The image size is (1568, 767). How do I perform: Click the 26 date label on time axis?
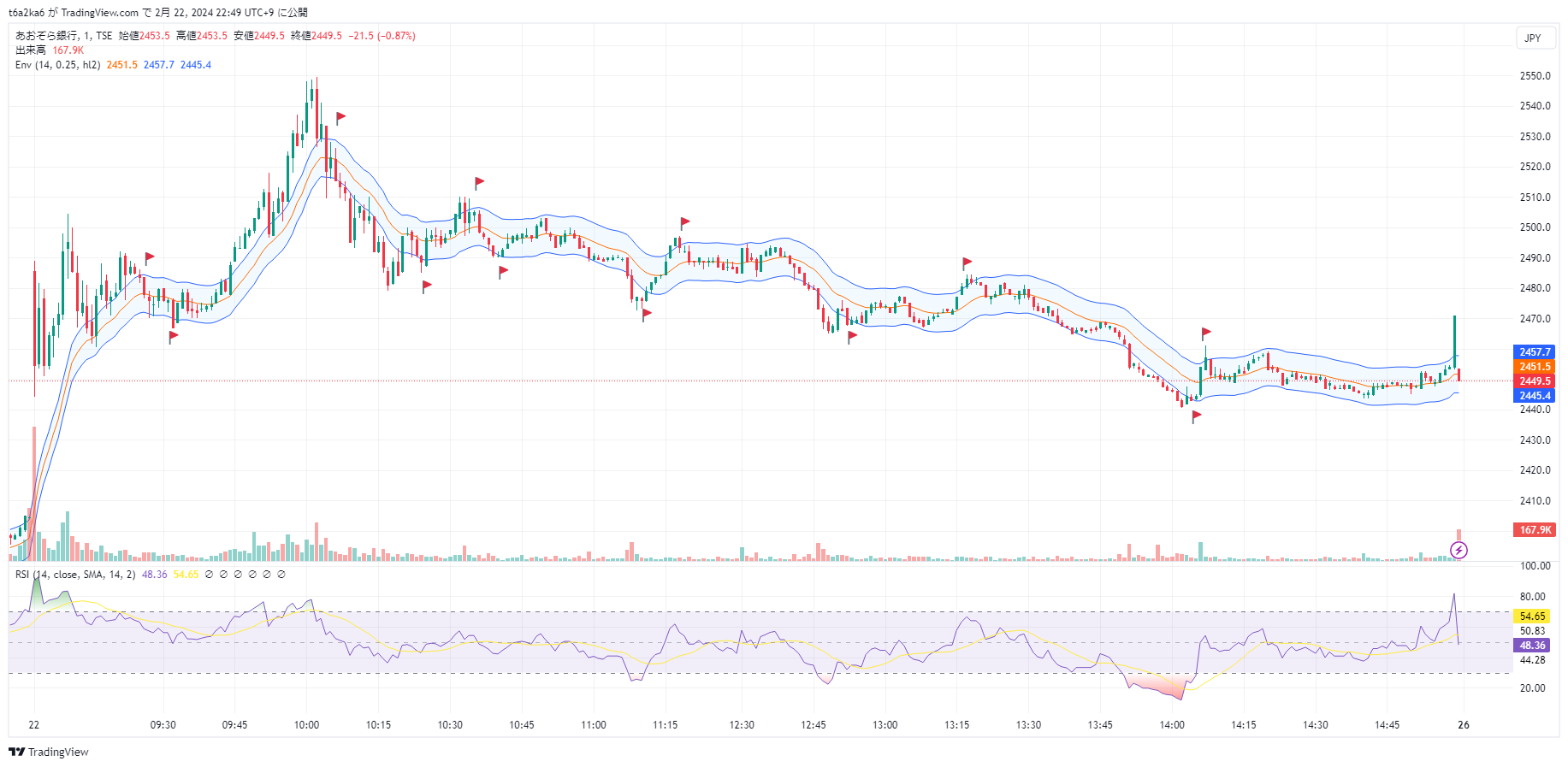pyautogui.click(x=1464, y=725)
